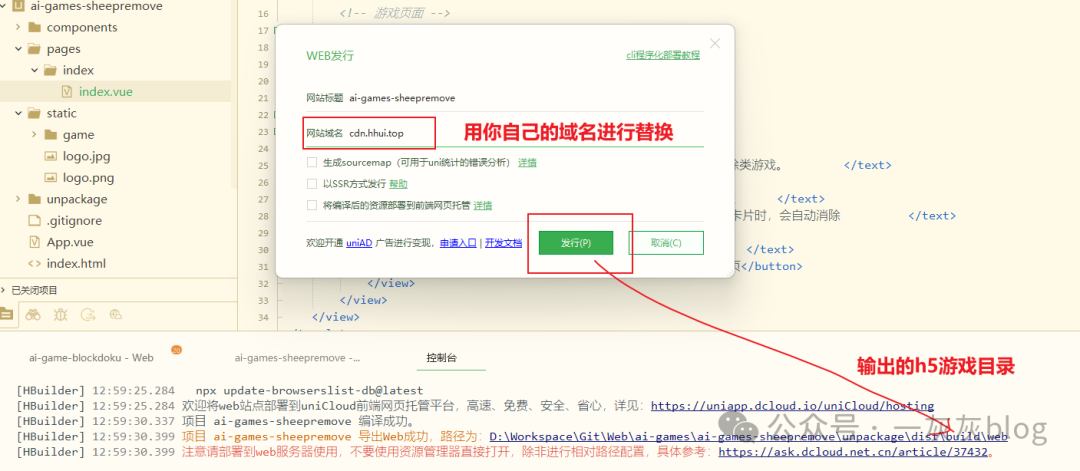Open the cli程序化部署教程 link

[x=663, y=55]
